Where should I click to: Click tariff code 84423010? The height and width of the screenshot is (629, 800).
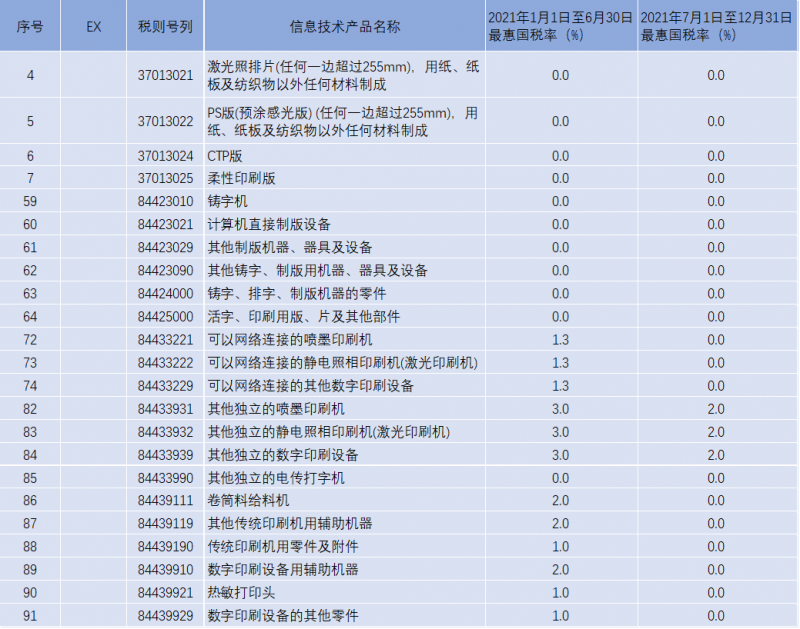pyautogui.click(x=164, y=202)
